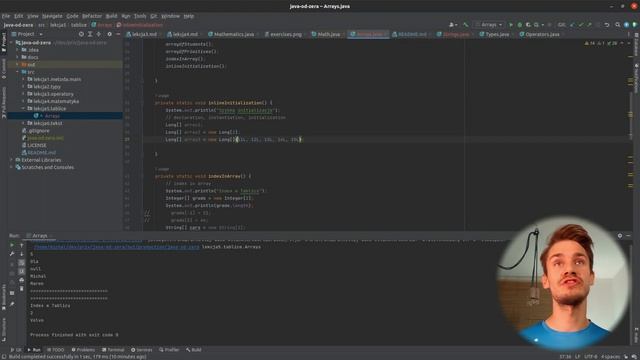
Task: Open the Problems tool window
Action: click(x=83, y=350)
